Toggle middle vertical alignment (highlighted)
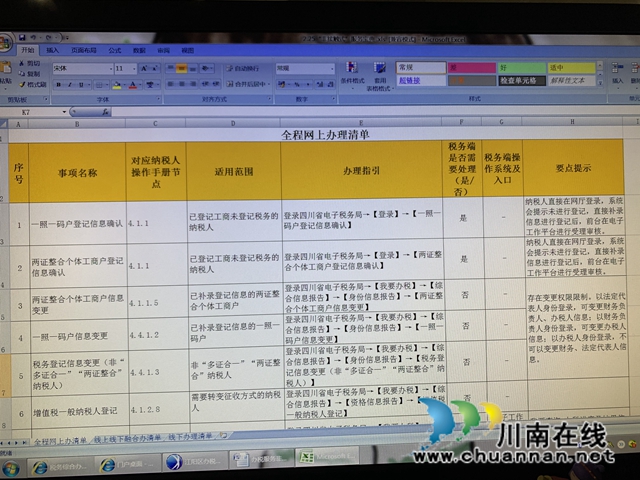640x480 pixels. [182, 68]
